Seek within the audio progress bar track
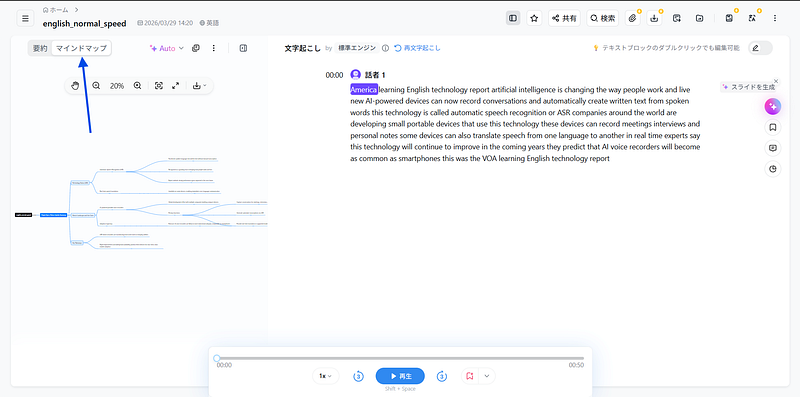 [x=401, y=358]
